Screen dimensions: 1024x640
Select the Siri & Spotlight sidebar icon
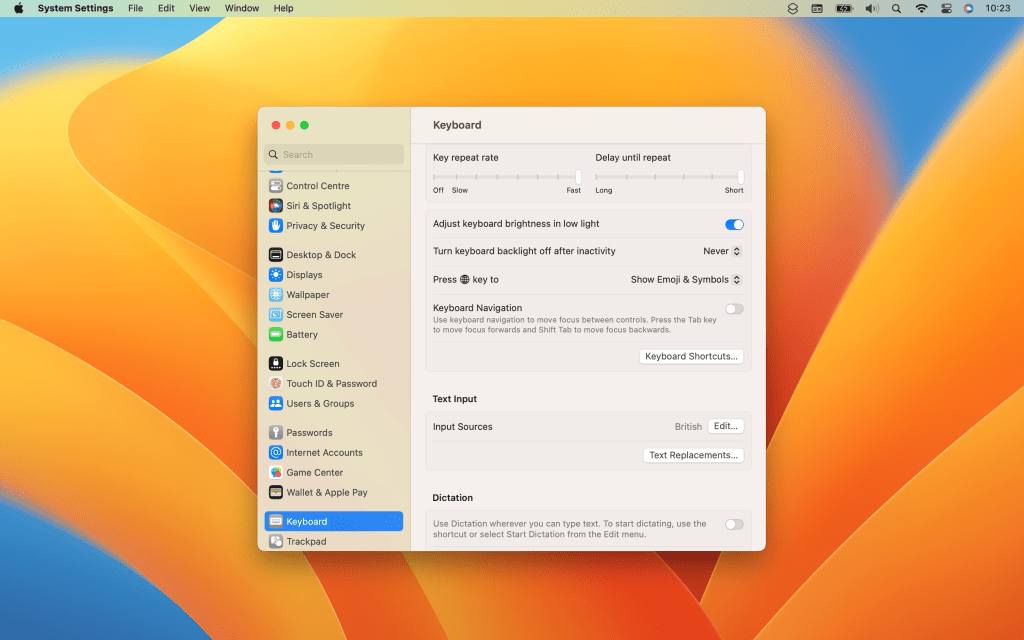[276, 206]
